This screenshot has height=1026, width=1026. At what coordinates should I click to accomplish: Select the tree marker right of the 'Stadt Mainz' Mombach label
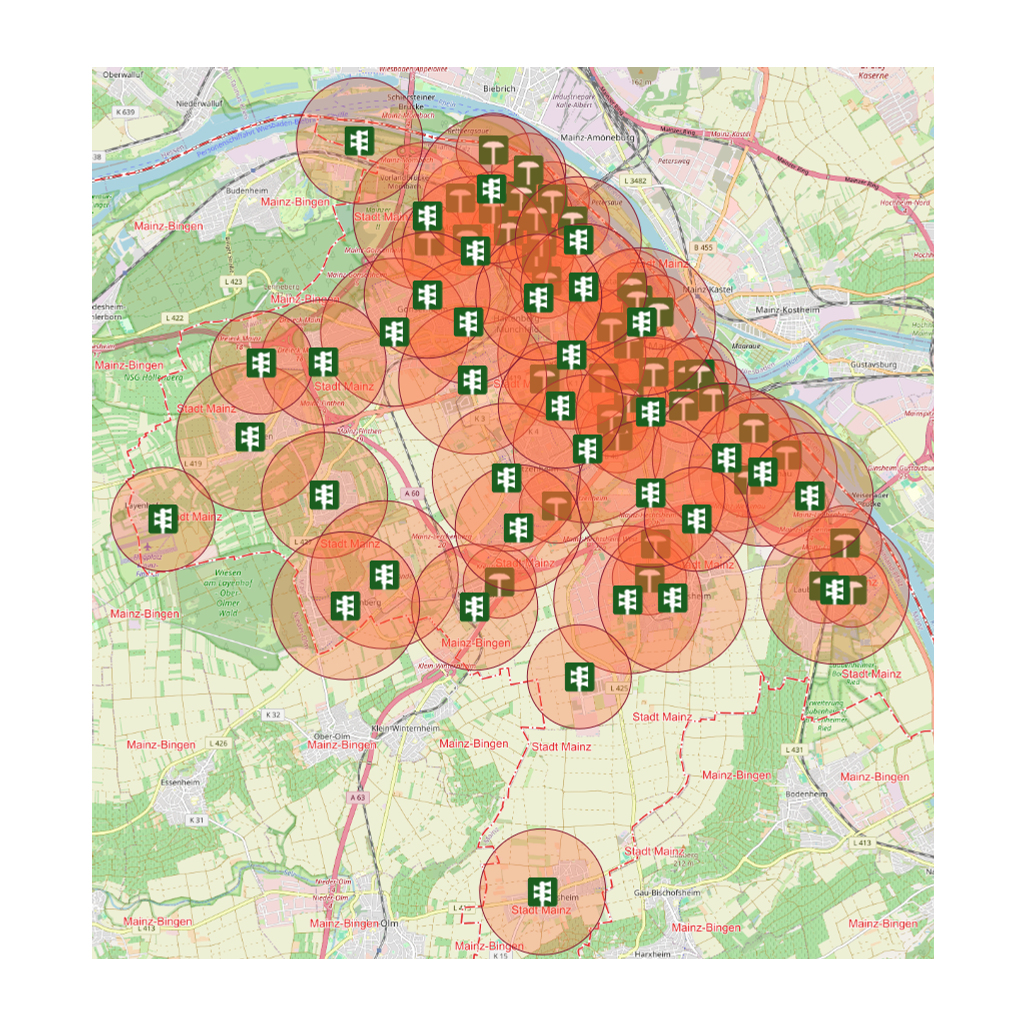[427, 217]
